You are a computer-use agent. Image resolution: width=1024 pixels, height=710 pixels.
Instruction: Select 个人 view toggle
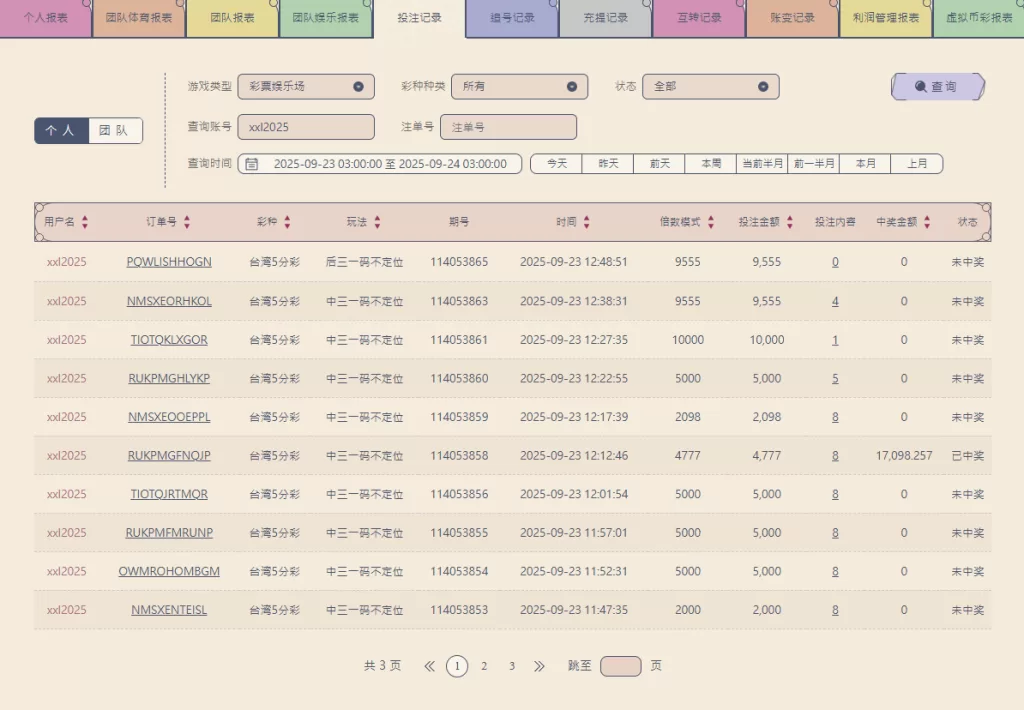pyautogui.click(x=61, y=131)
